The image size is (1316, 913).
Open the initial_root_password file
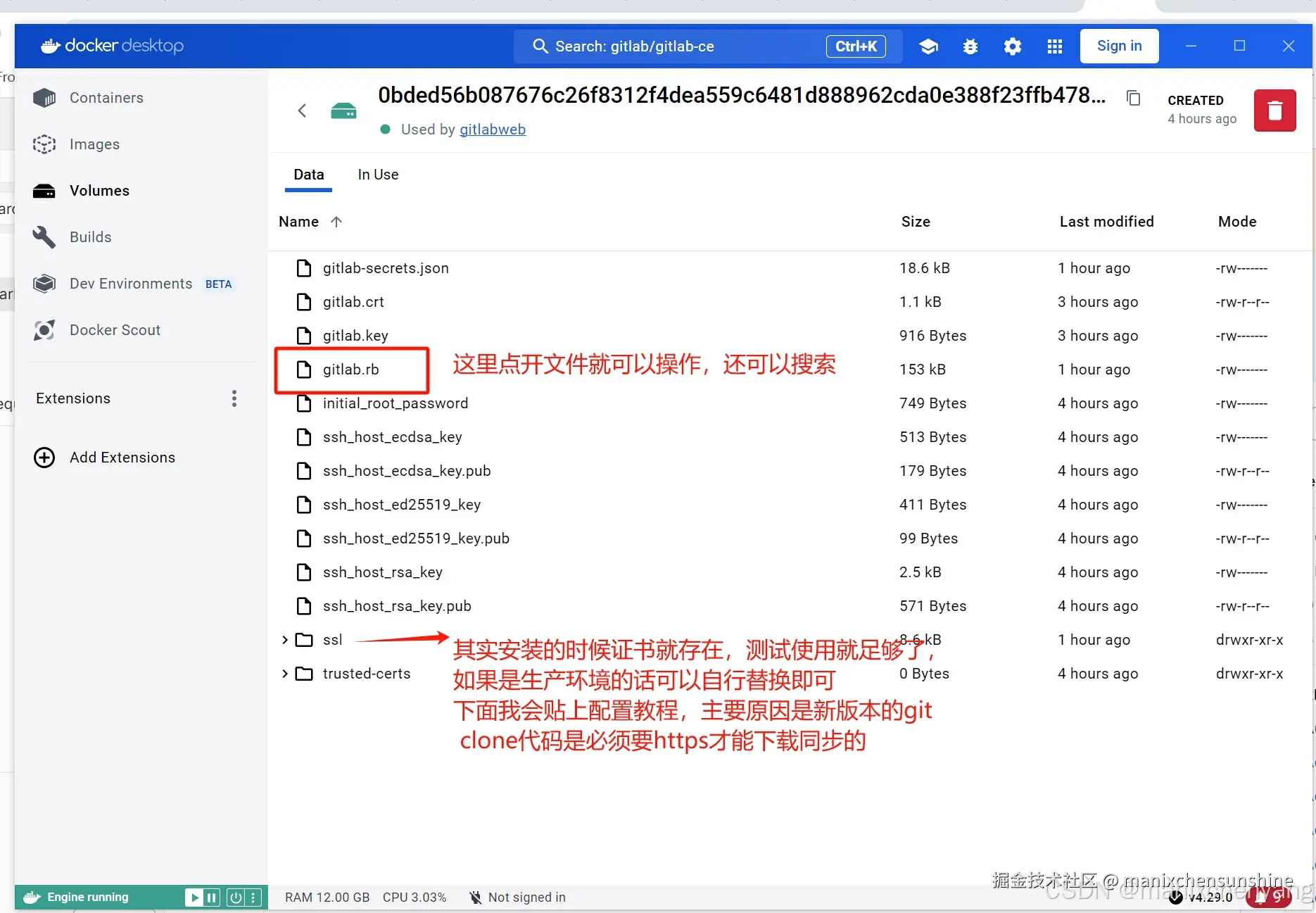[x=396, y=403]
